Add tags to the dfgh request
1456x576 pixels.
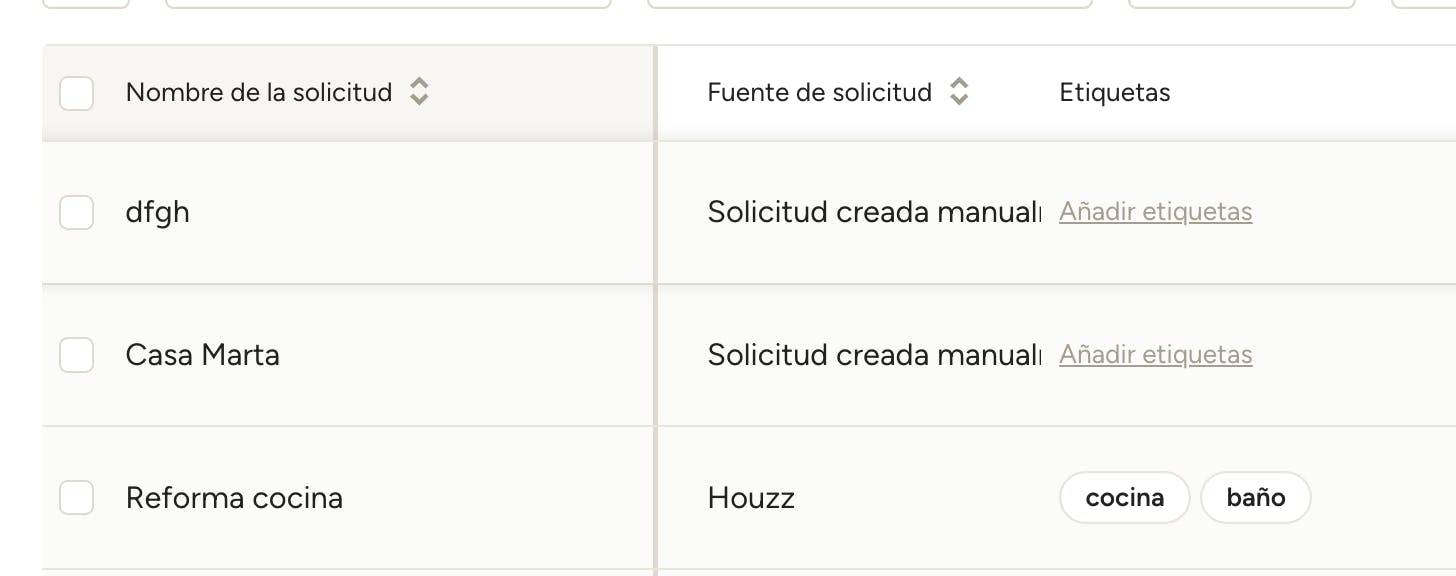[1156, 212]
